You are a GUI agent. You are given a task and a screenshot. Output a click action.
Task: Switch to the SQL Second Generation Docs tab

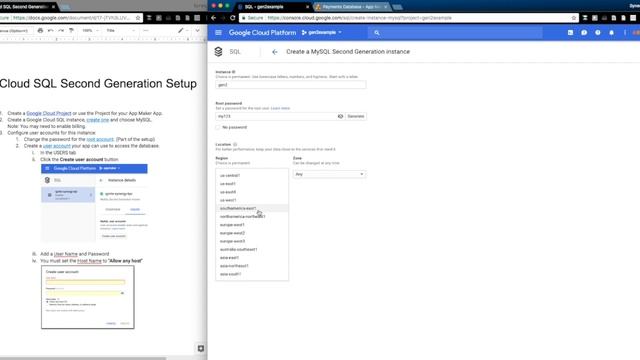pyautogui.click(x=27, y=7)
